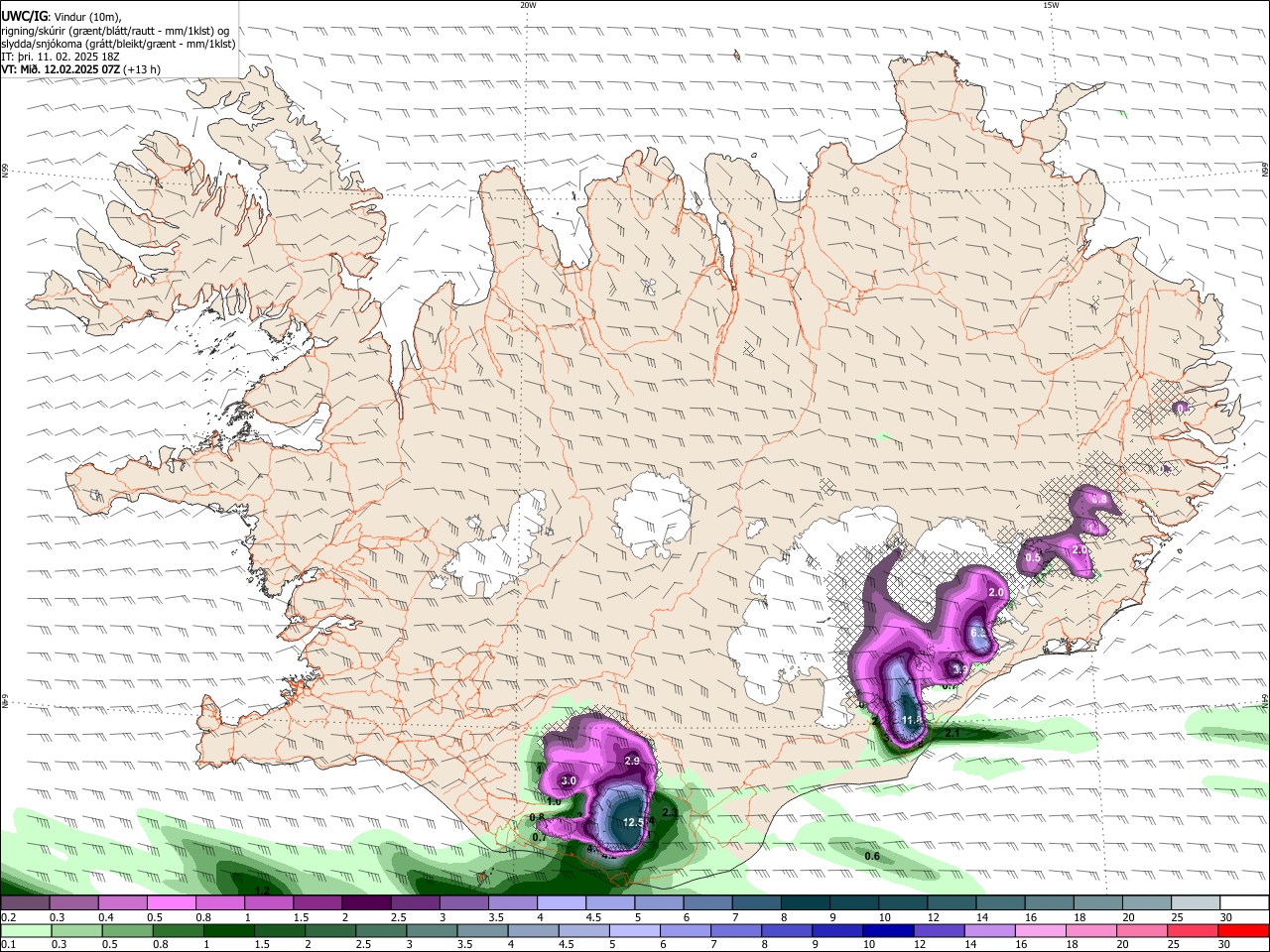Click the 6.2 snowfall value label
The width and height of the screenshot is (1270, 952).
coord(977,633)
